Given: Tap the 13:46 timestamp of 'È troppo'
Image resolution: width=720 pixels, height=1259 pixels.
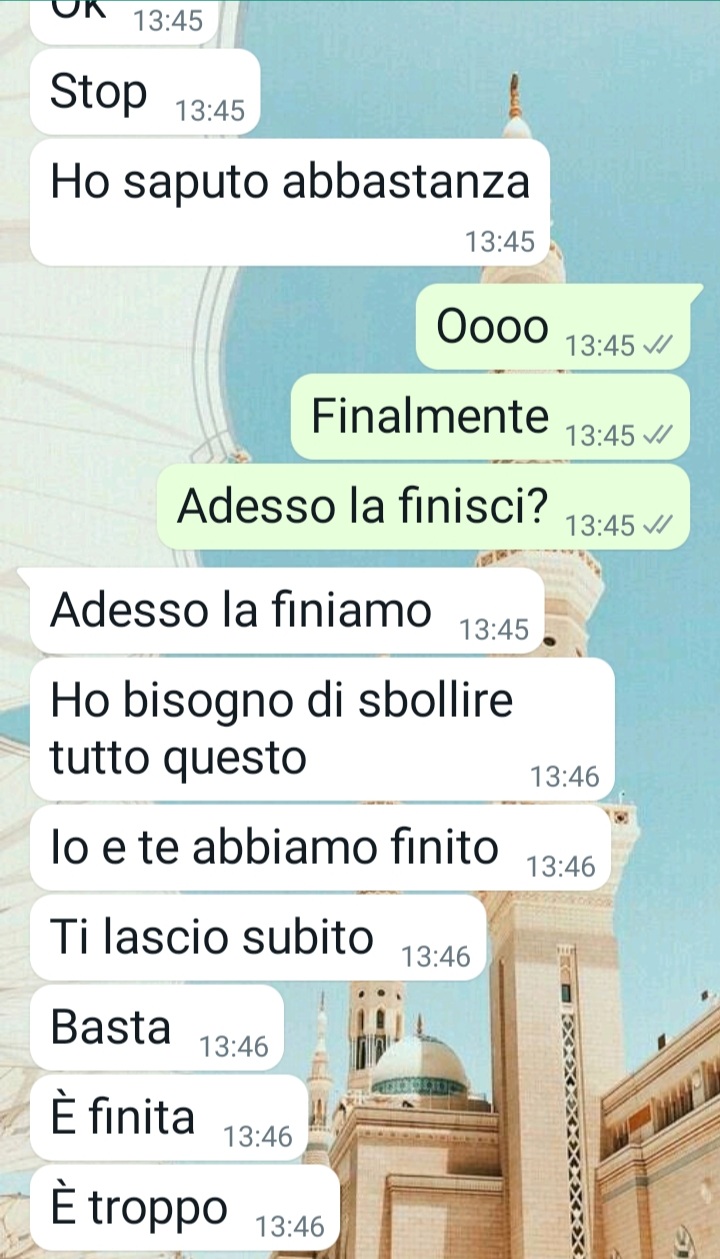Looking at the screenshot, I should tap(290, 1227).
